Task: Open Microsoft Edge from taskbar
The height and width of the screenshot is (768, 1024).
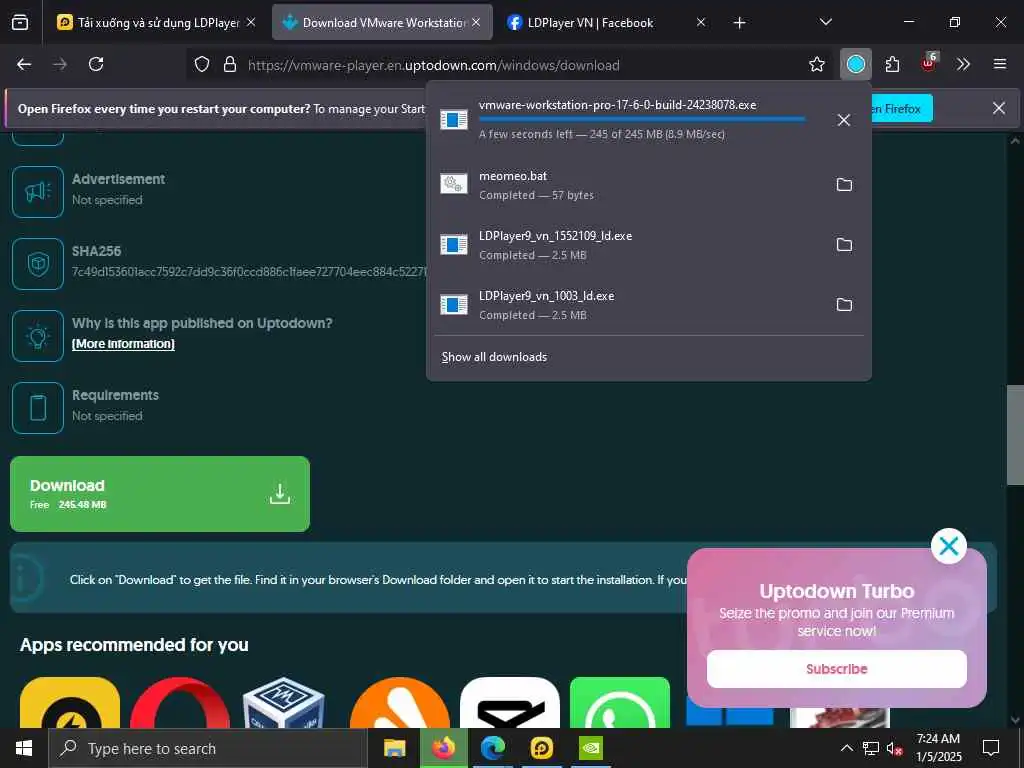Action: 493,748
